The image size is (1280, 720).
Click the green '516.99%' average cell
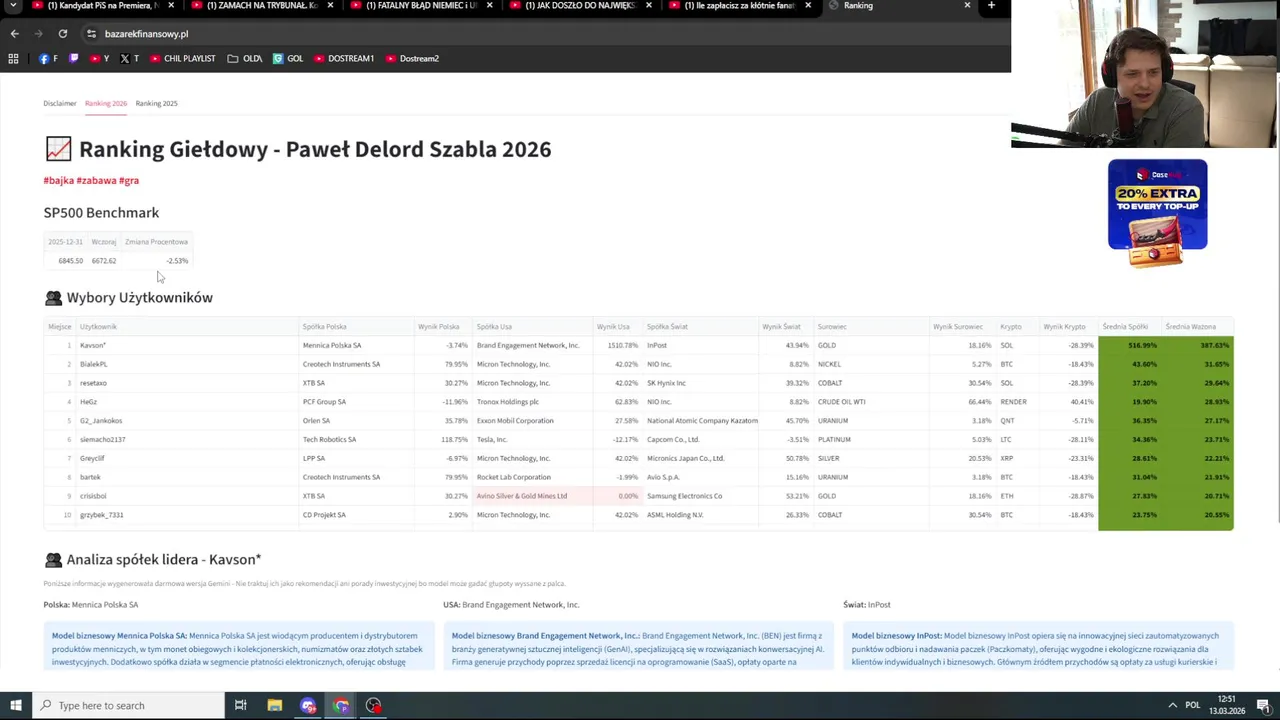point(1131,346)
